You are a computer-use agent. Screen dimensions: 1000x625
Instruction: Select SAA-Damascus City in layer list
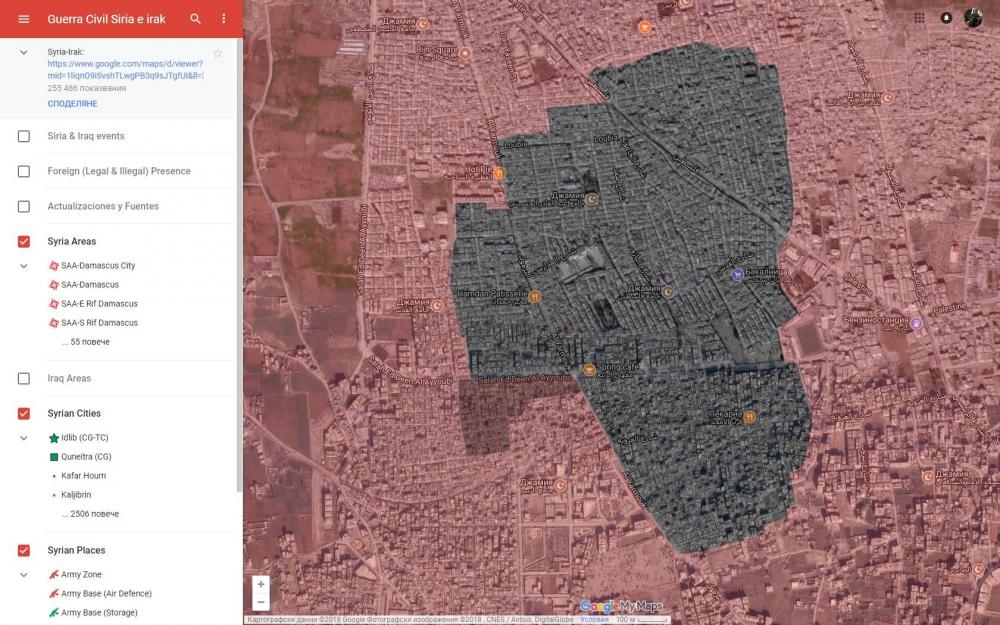pos(97,266)
